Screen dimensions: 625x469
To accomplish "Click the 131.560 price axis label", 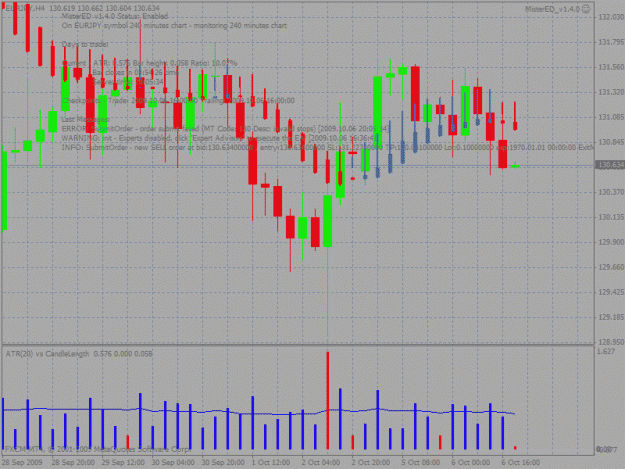I will point(611,67).
